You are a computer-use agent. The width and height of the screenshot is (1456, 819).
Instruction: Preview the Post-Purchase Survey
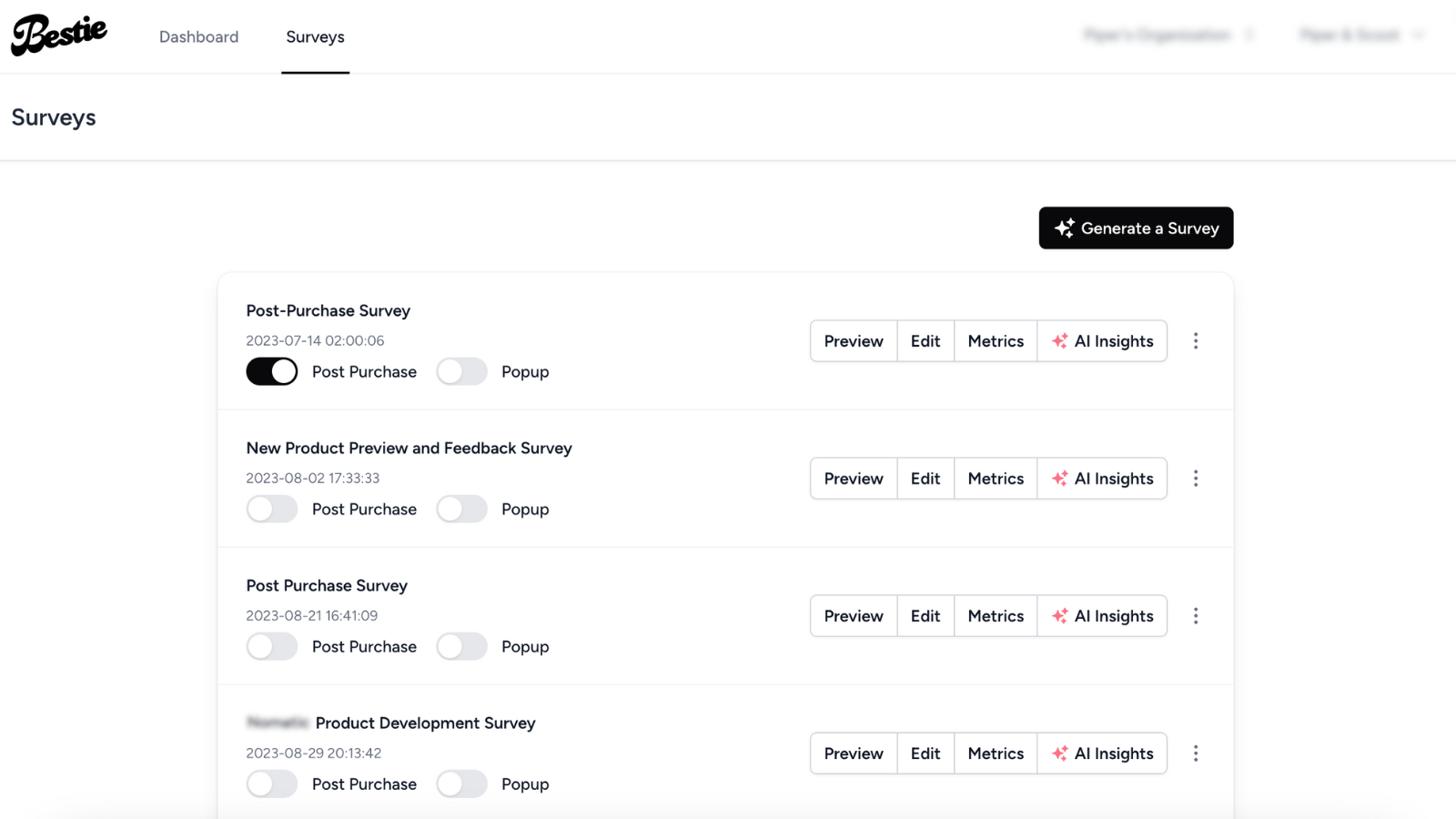coord(854,341)
